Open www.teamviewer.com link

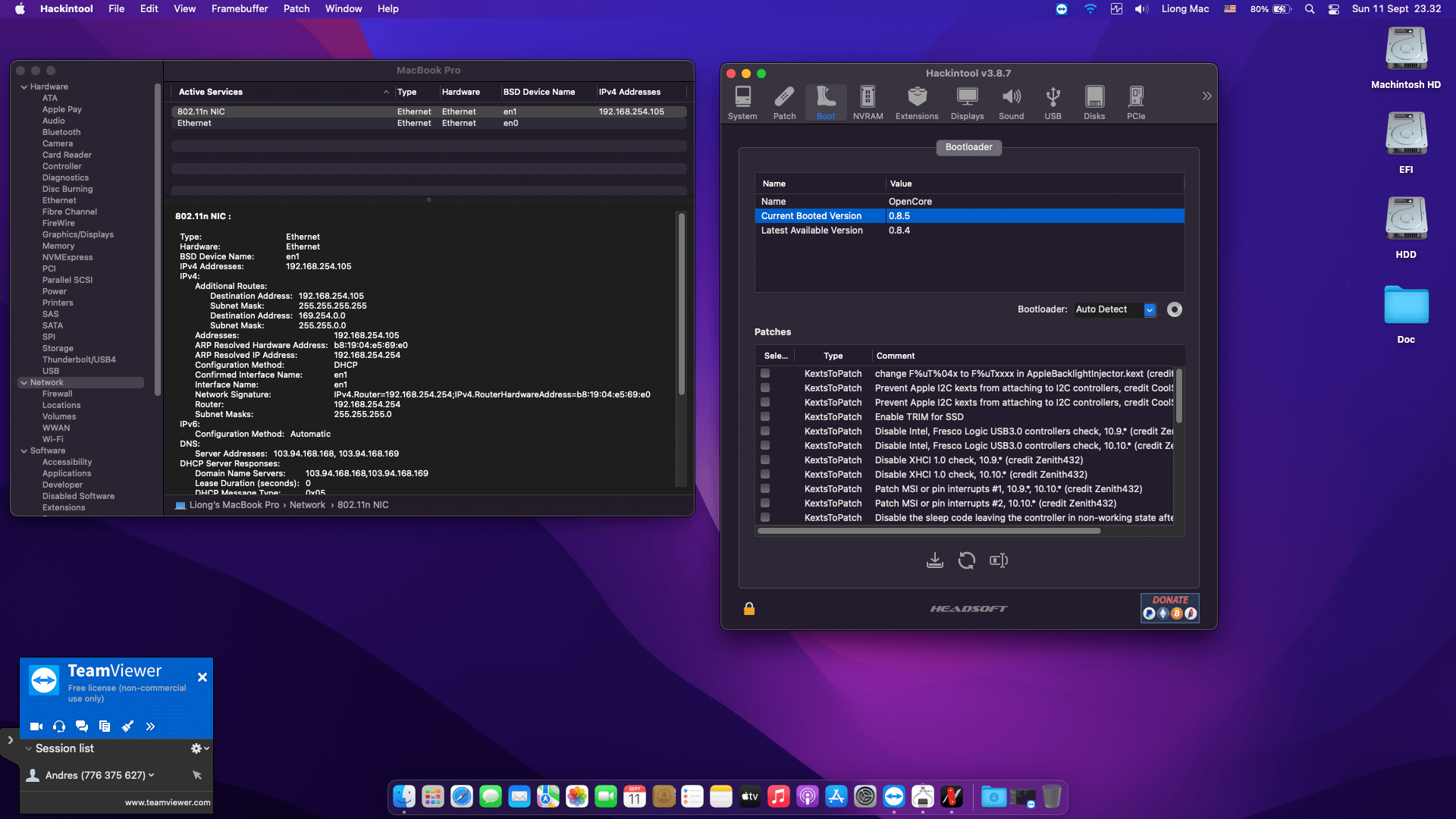pos(168,802)
